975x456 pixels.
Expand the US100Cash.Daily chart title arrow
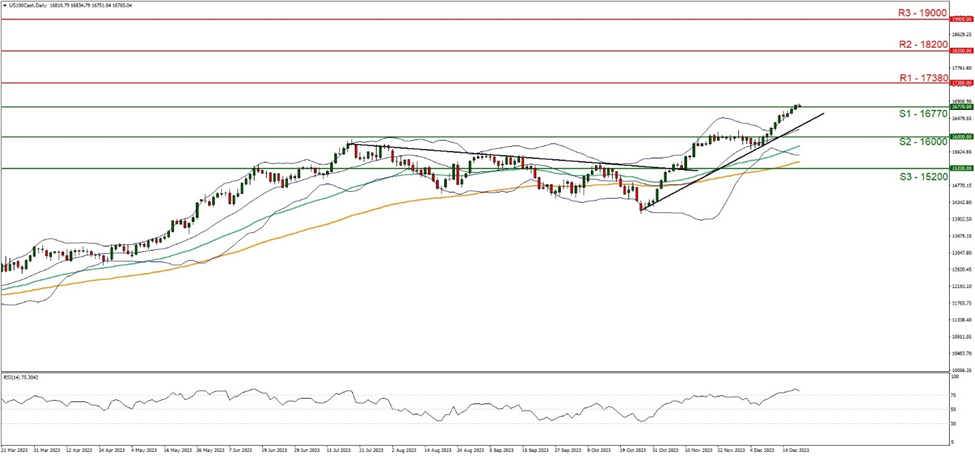click(5, 5)
